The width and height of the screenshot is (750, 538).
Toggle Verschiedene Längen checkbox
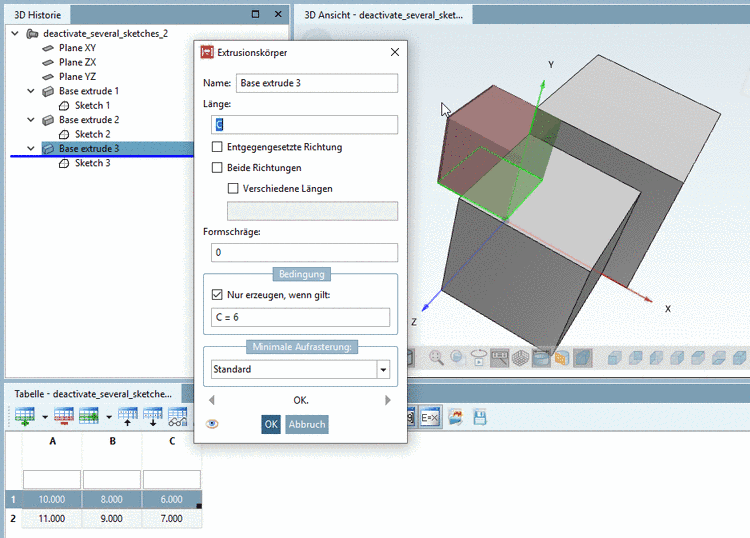click(x=233, y=188)
